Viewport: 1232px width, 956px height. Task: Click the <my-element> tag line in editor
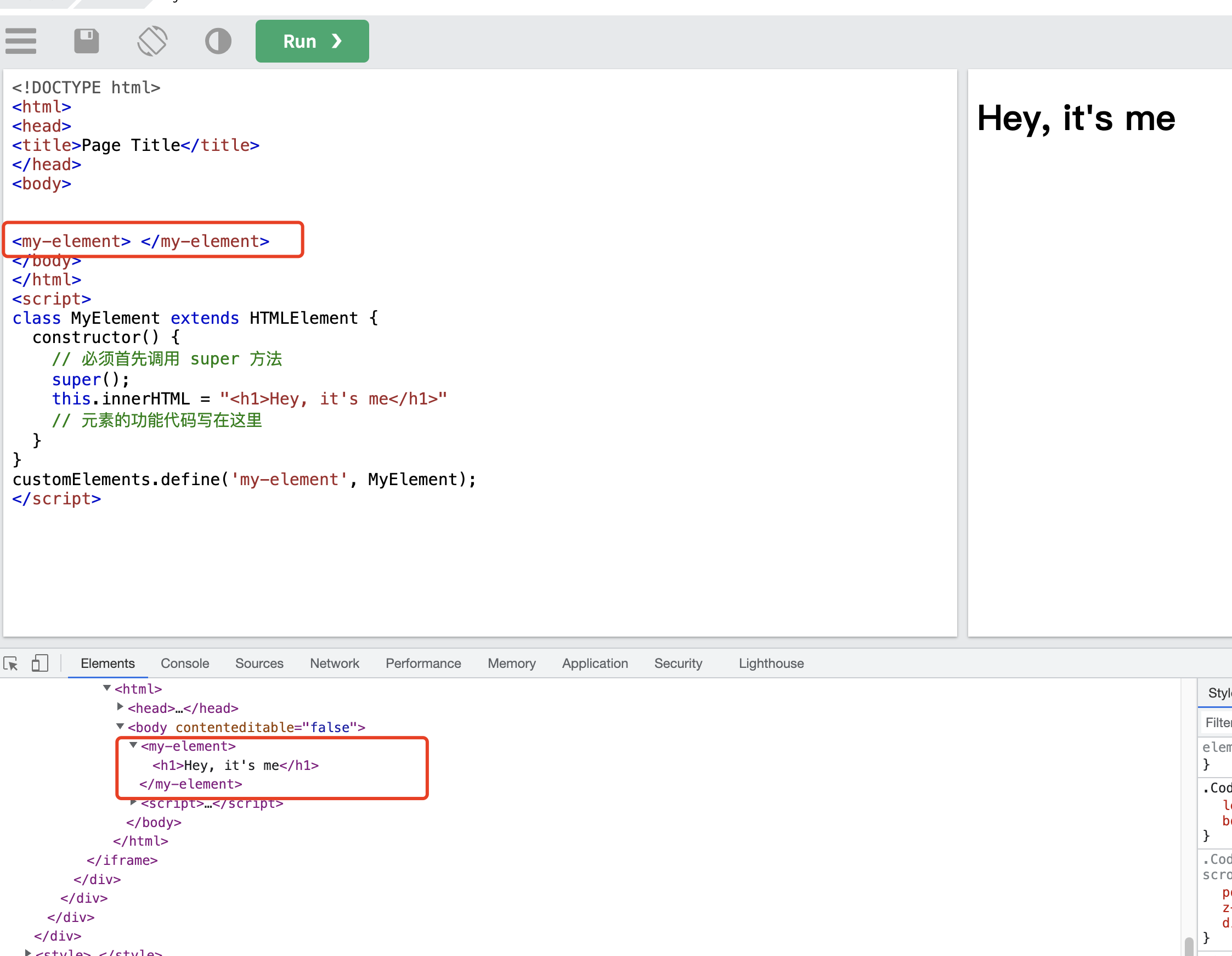pos(141,241)
